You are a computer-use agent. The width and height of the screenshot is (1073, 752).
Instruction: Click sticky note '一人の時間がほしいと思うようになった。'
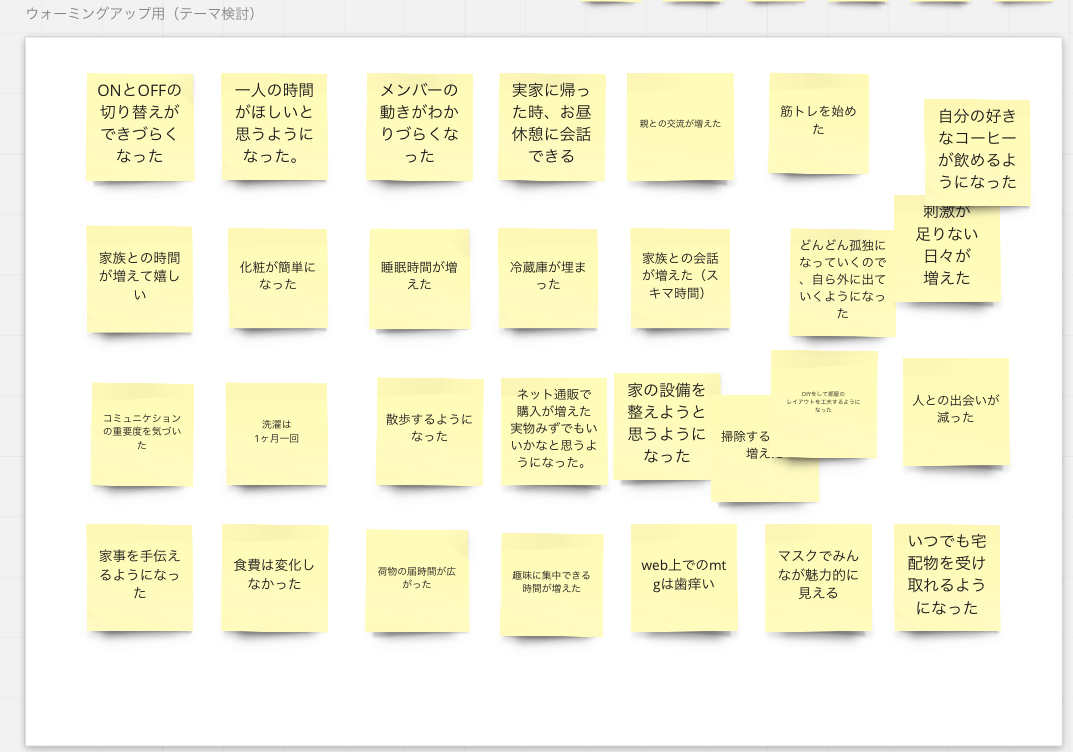coord(274,127)
